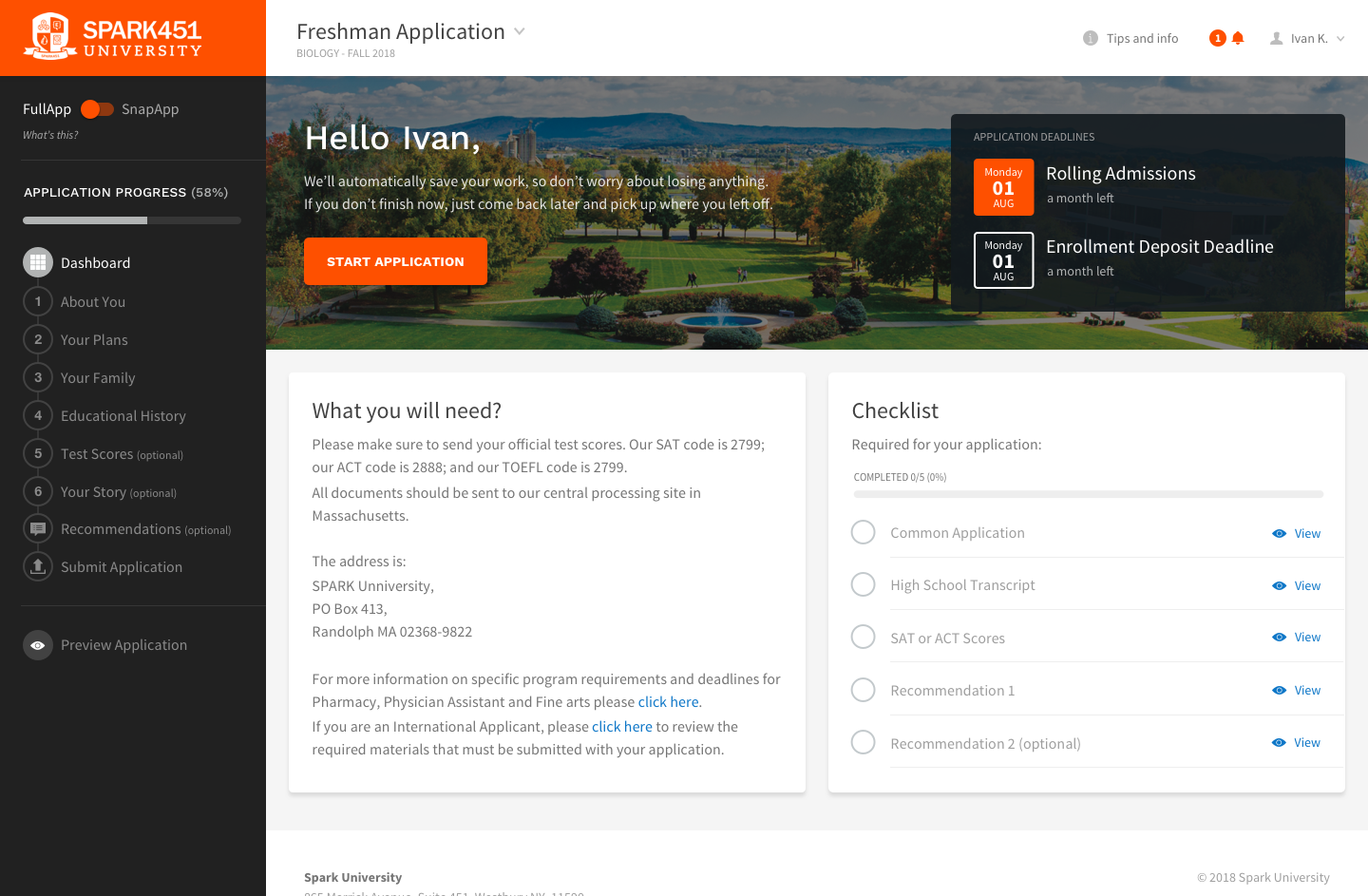Click the Submit Application upload icon
1368x896 pixels.
tap(38, 566)
